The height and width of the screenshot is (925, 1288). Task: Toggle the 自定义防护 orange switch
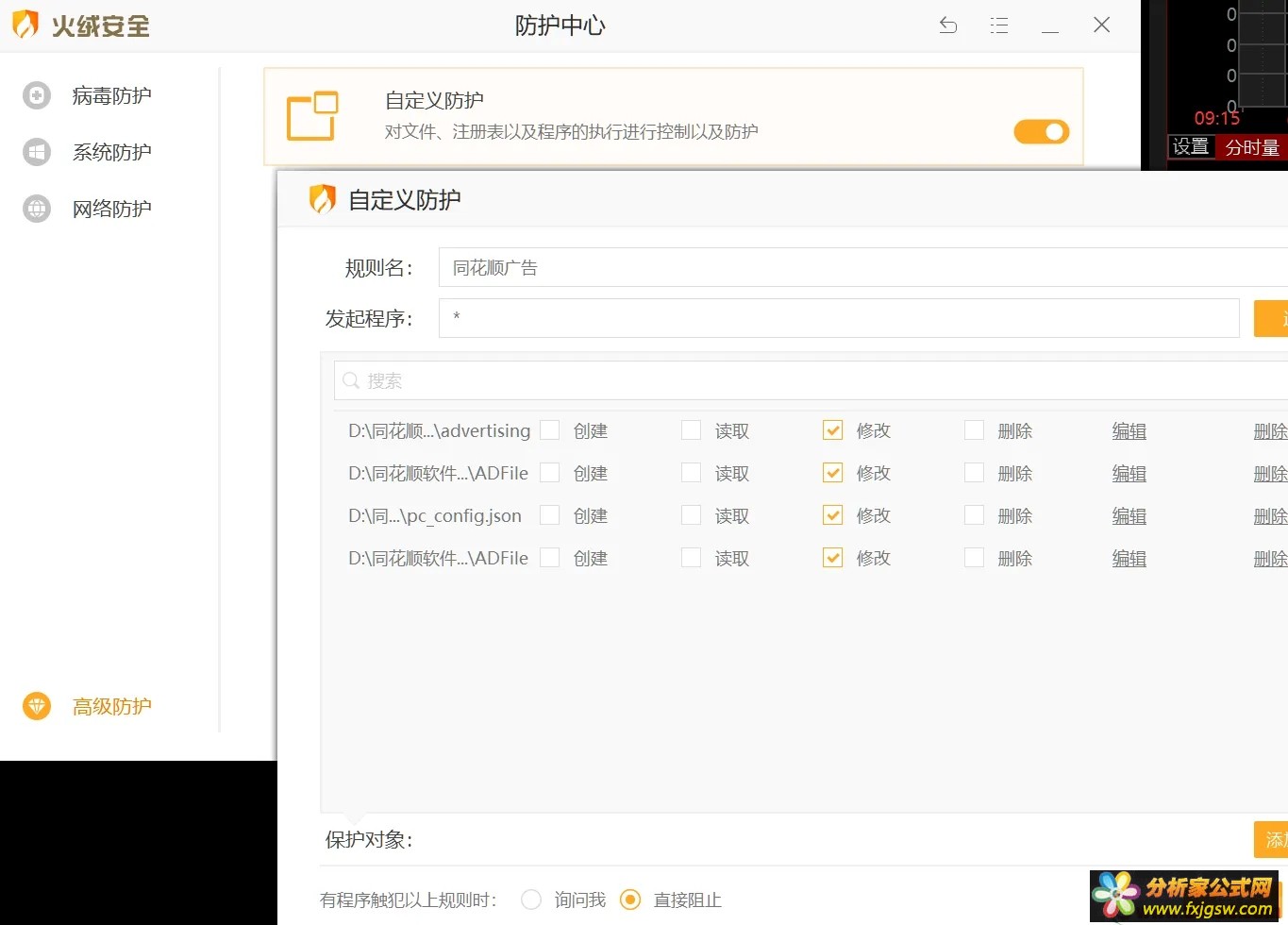tap(1042, 131)
